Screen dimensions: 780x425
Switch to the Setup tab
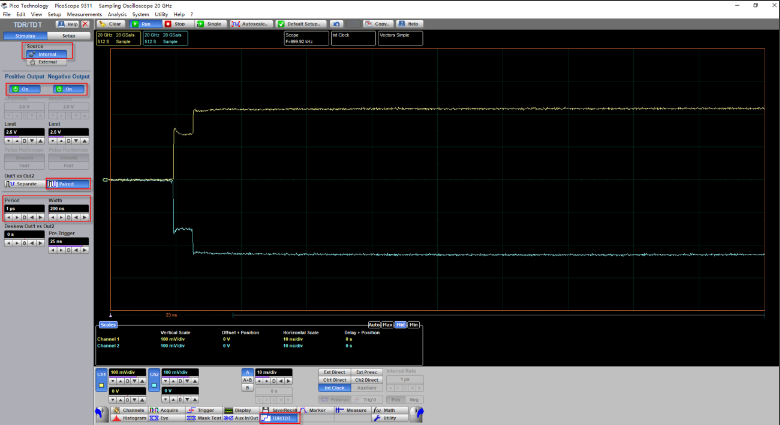coord(69,35)
